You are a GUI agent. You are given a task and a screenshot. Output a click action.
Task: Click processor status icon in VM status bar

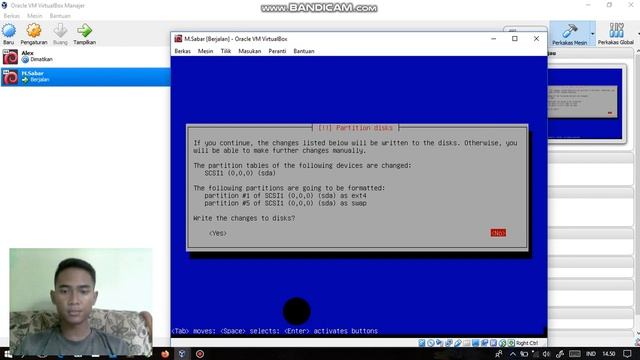493,343
